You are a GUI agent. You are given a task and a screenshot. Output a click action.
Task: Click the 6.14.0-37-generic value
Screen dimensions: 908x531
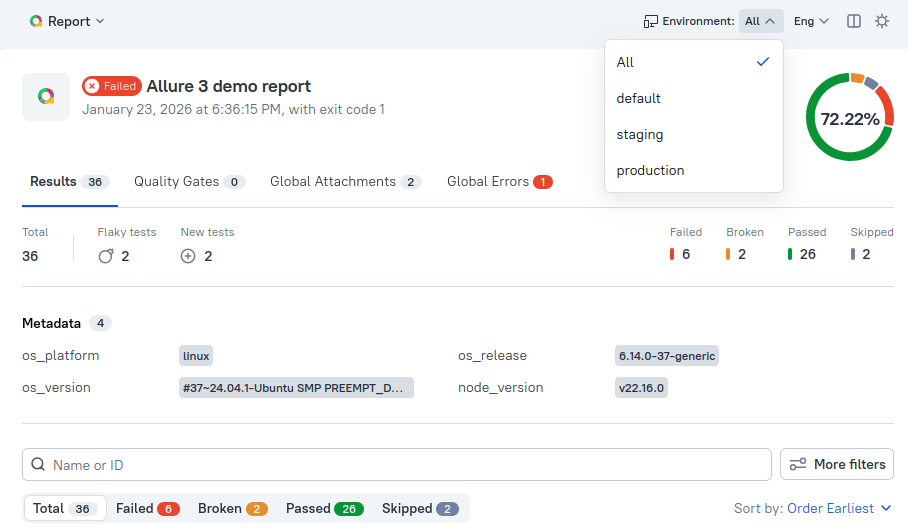(667, 356)
